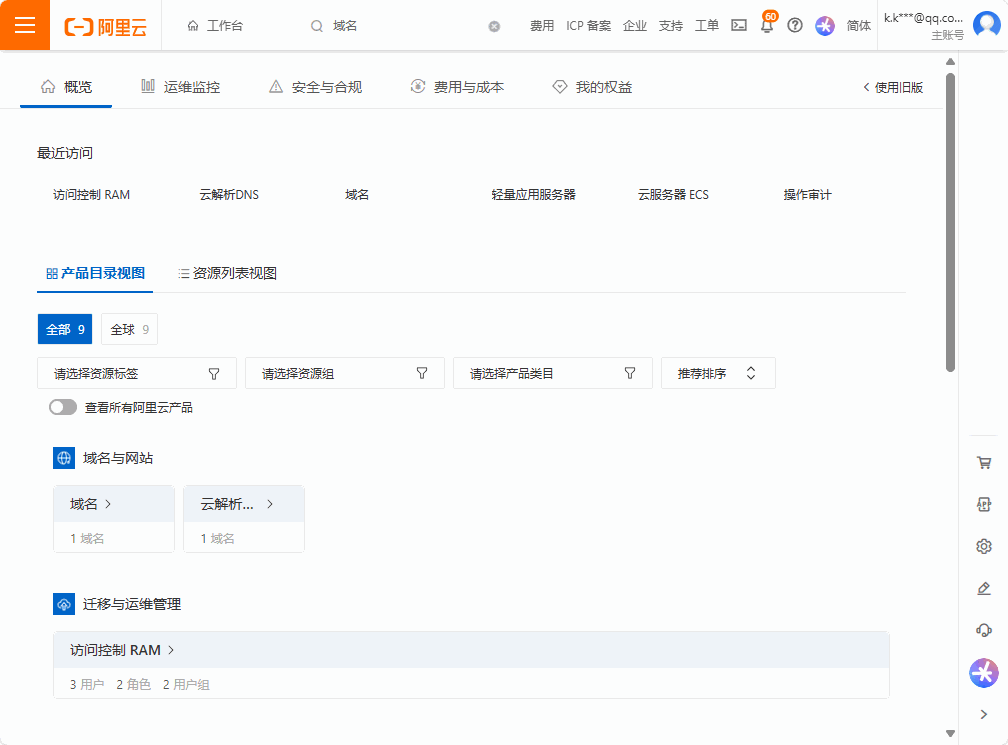Click the vertical scrollbar thumb
The height and width of the screenshot is (745, 1008).
tap(950, 222)
